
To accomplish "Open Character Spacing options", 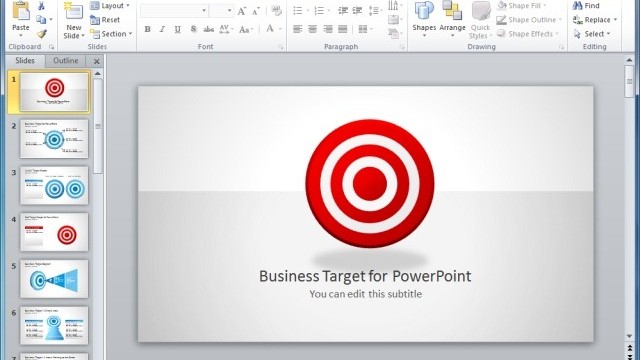I will click(x=226, y=29).
